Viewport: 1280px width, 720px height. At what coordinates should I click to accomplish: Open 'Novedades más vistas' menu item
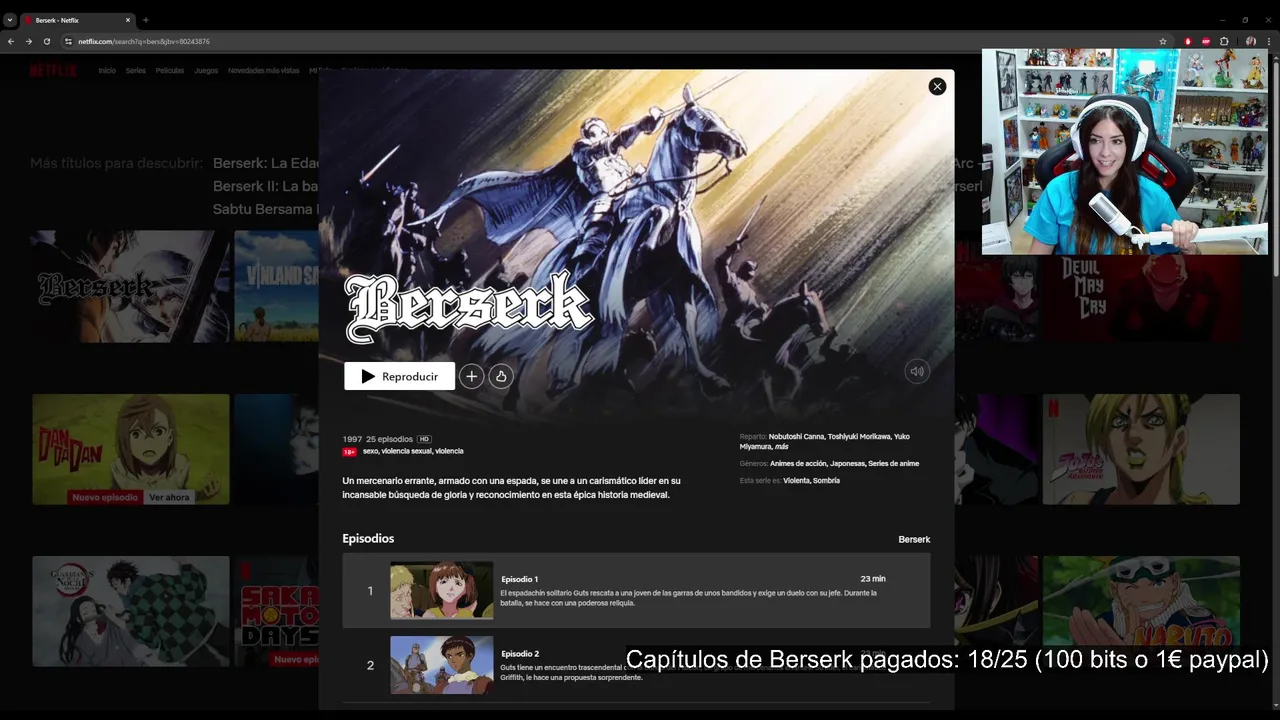(x=263, y=71)
